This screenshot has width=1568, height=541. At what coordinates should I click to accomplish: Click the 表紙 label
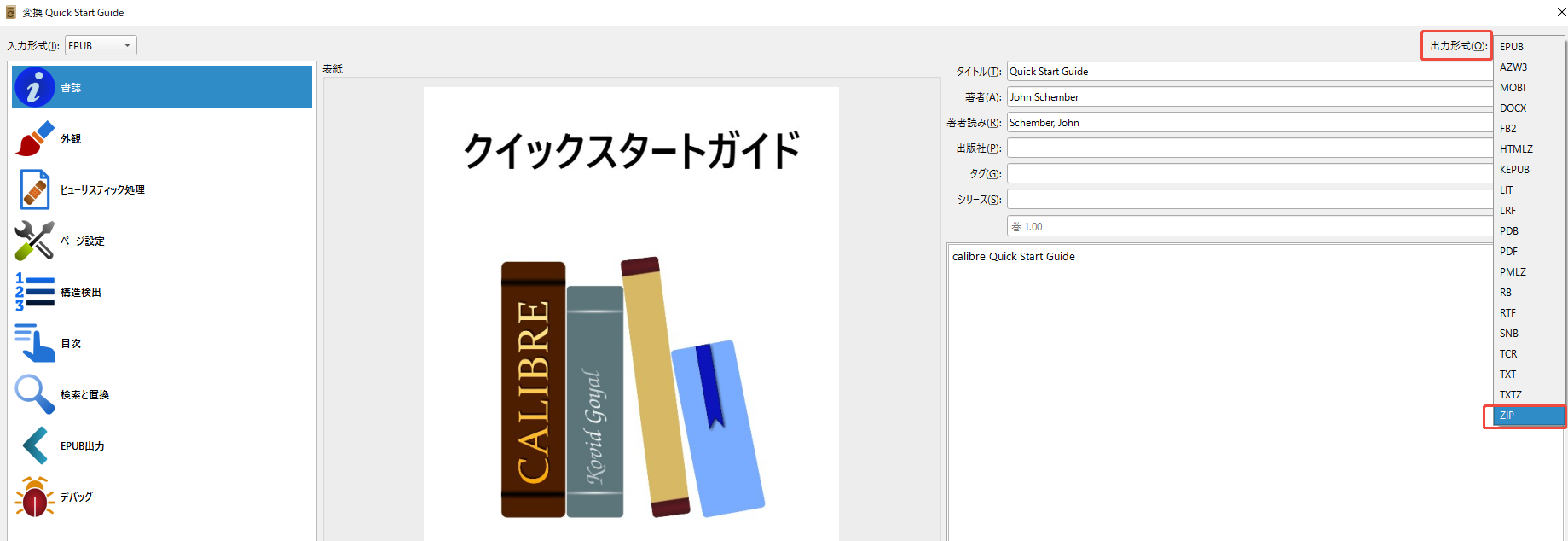pos(333,69)
